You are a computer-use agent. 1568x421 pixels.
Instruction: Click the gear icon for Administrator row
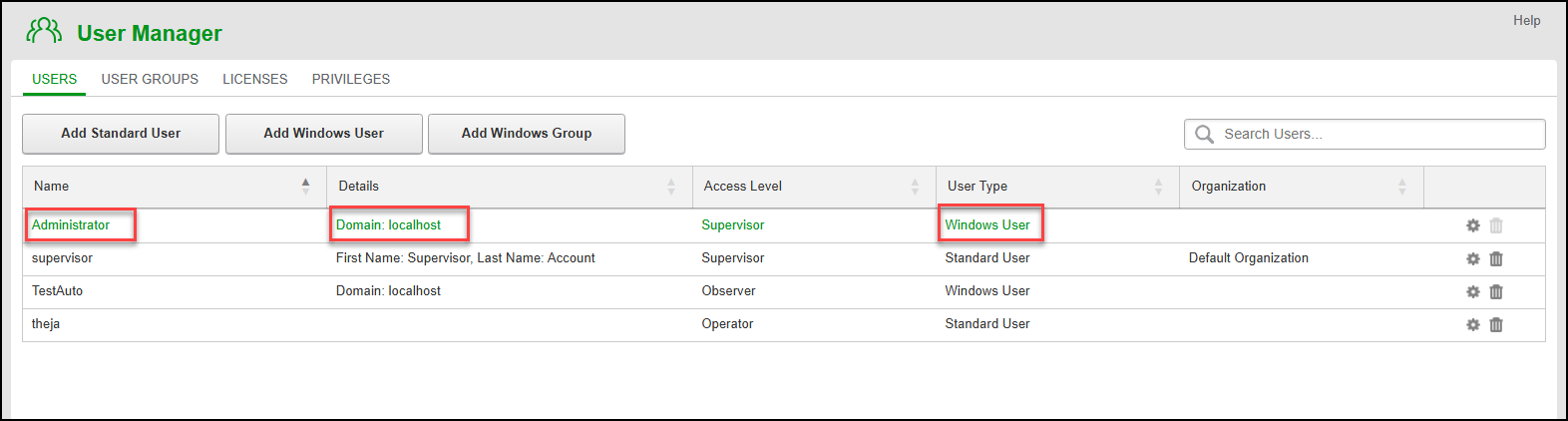[1472, 225]
